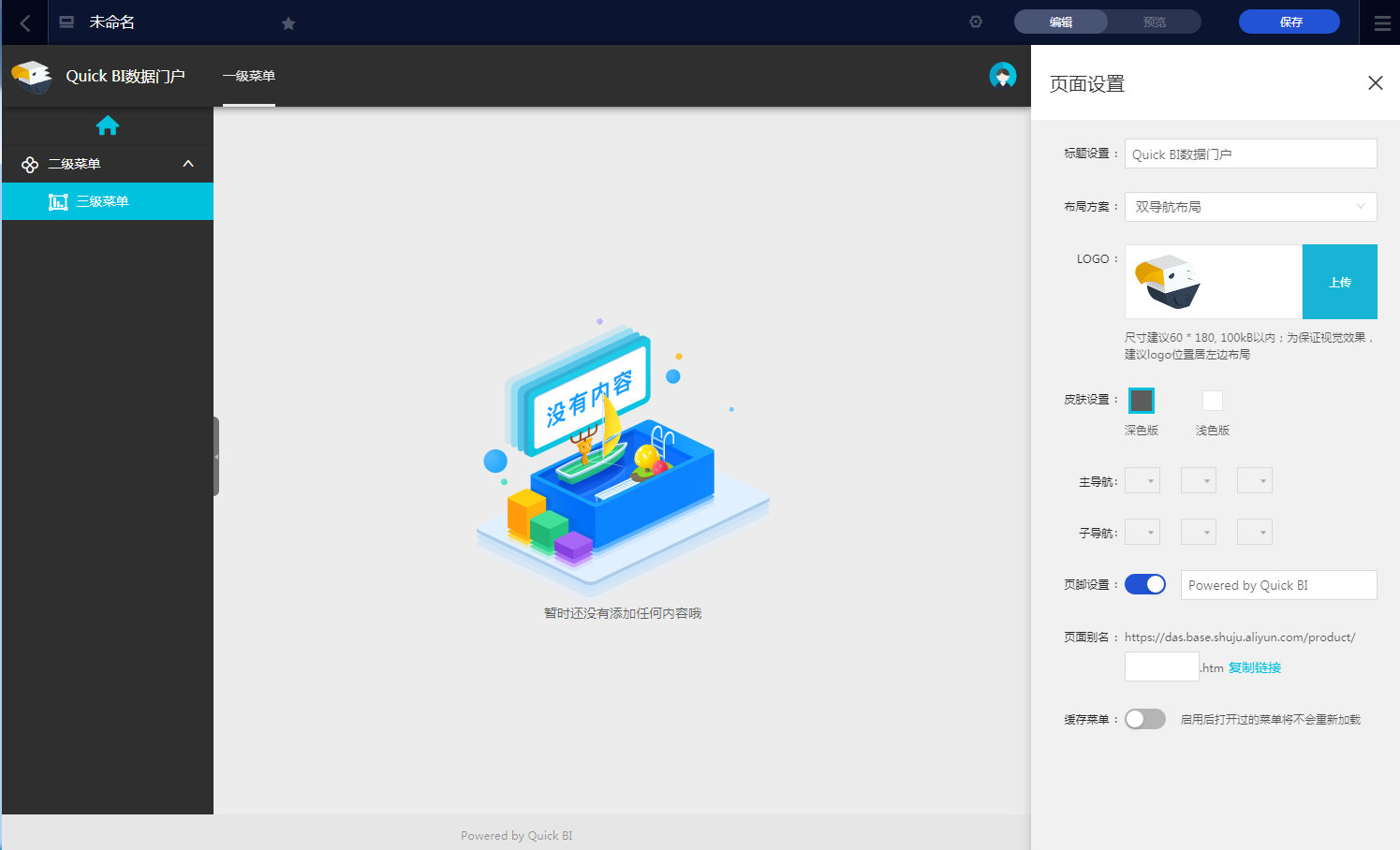1400x850 pixels.
Task: Click the 保存 save button
Action: click(1289, 22)
